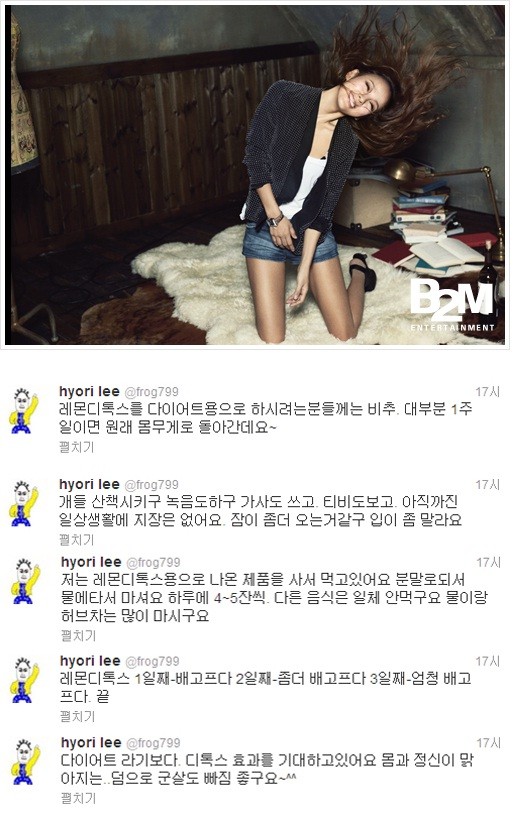The image size is (519, 816).
Task: Expand the 1일째 tweet with 펼치기
Action: point(77,716)
